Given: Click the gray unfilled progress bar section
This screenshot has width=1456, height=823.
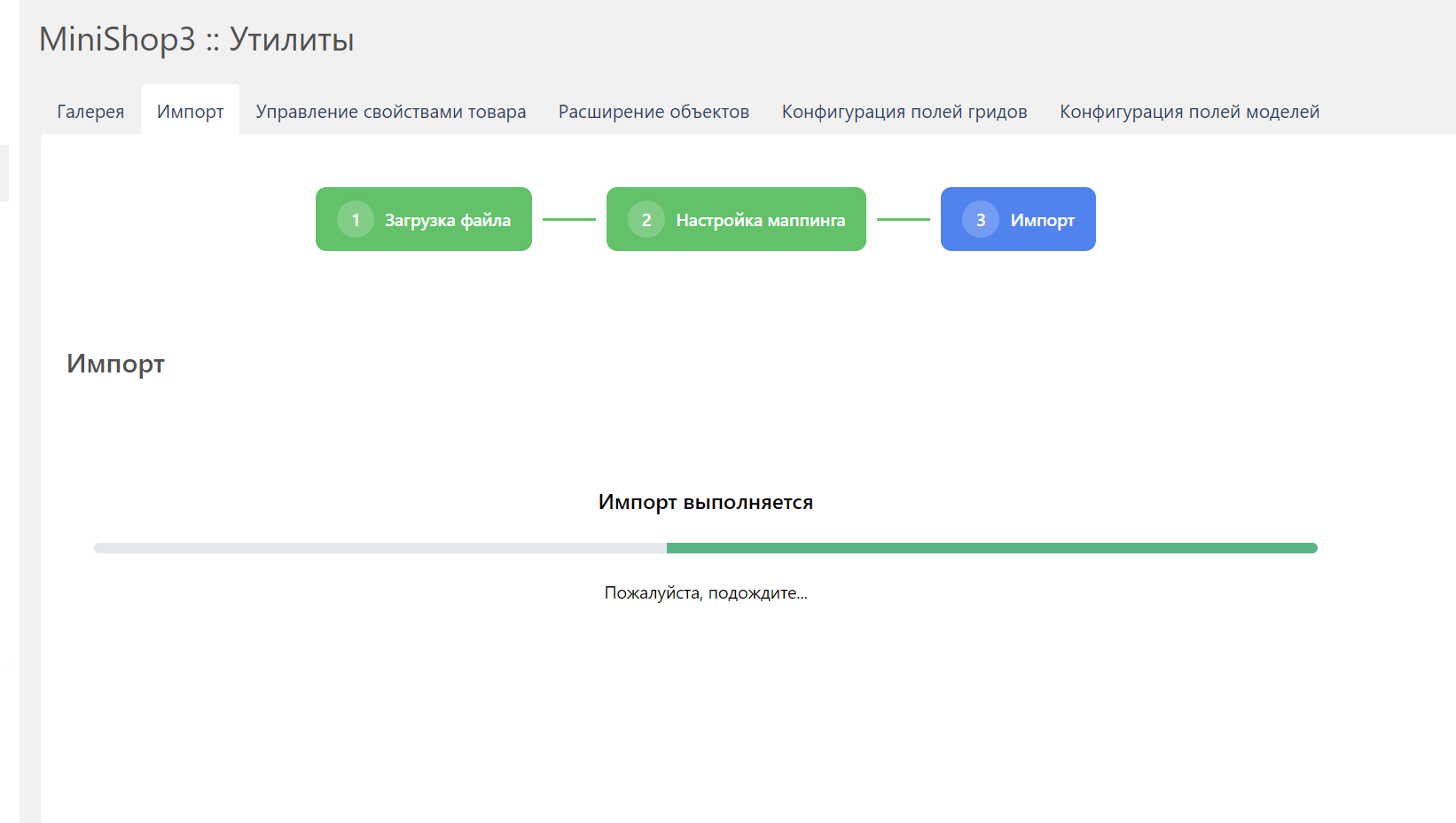Looking at the screenshot, I should click(x=380, y=548).
